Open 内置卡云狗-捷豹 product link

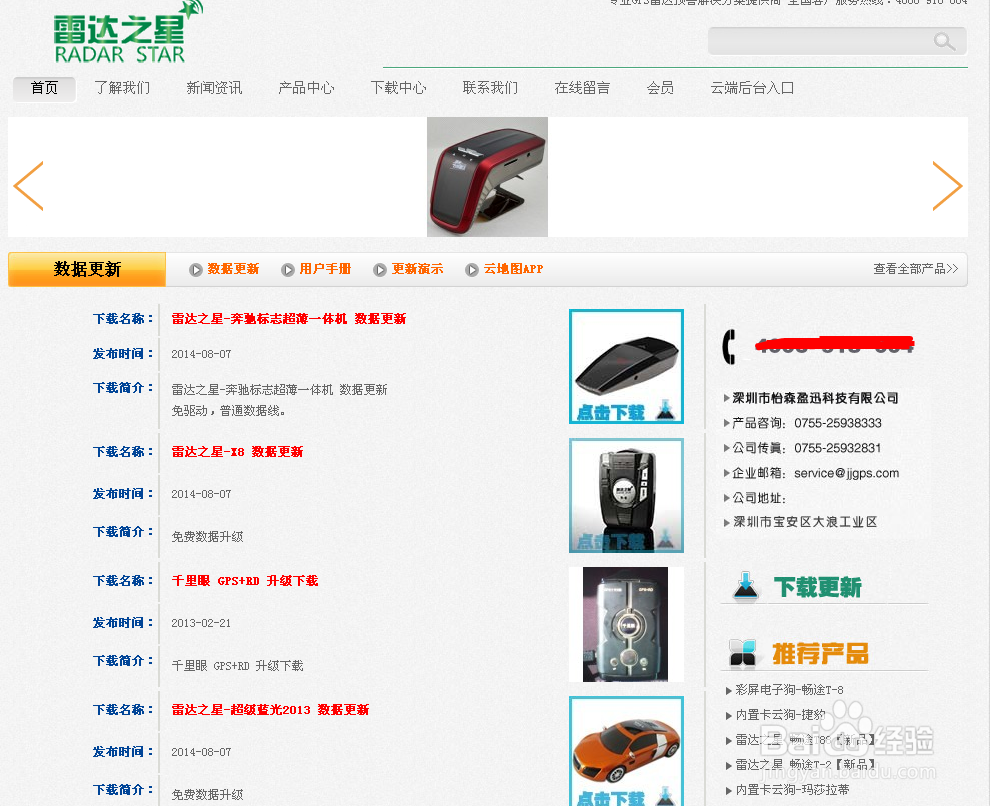point(780,715)
